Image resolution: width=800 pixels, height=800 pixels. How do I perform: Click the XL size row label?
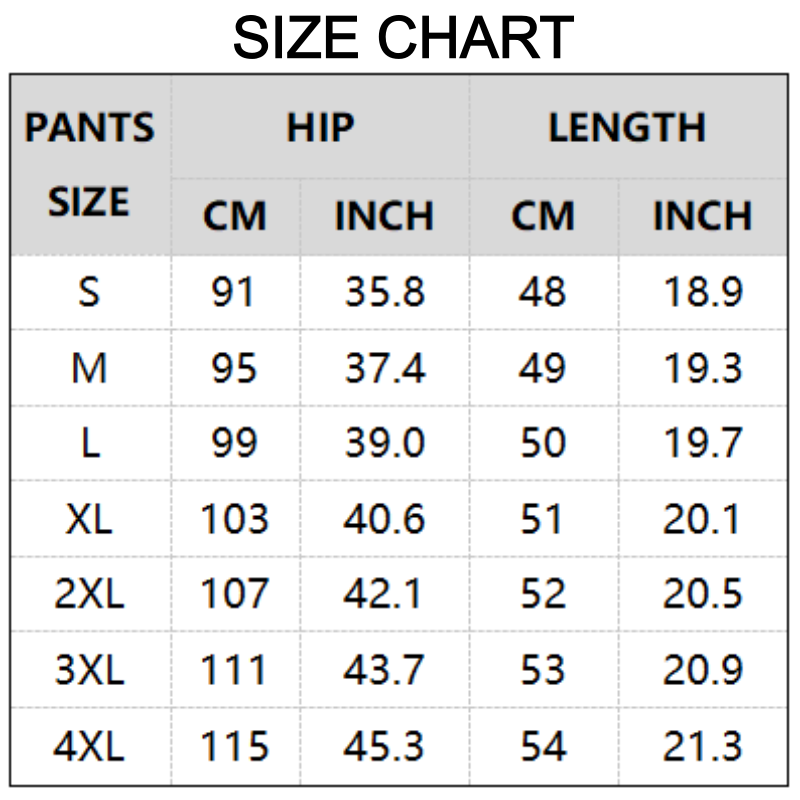pos(90,519)
